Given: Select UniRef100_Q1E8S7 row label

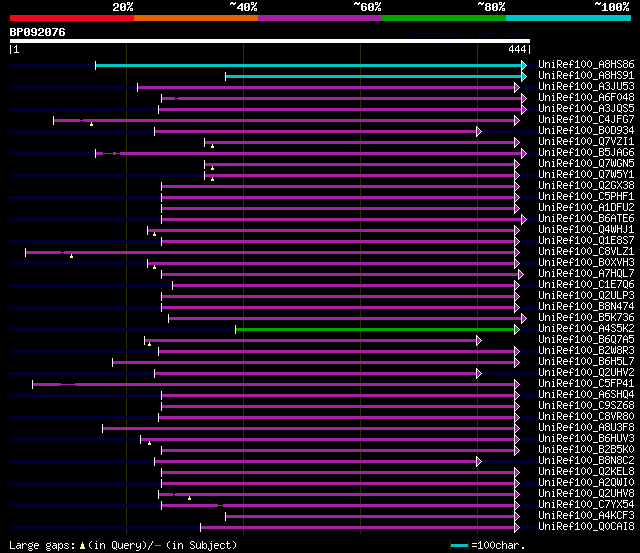Looking at the screenshot, I should tap(586, 241).
